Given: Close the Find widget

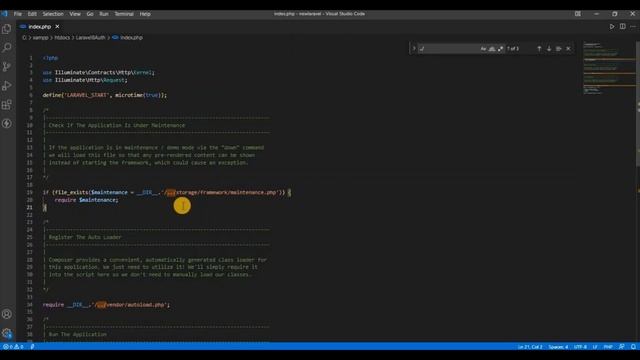Looking at the screenshot, I should point(568,49).
